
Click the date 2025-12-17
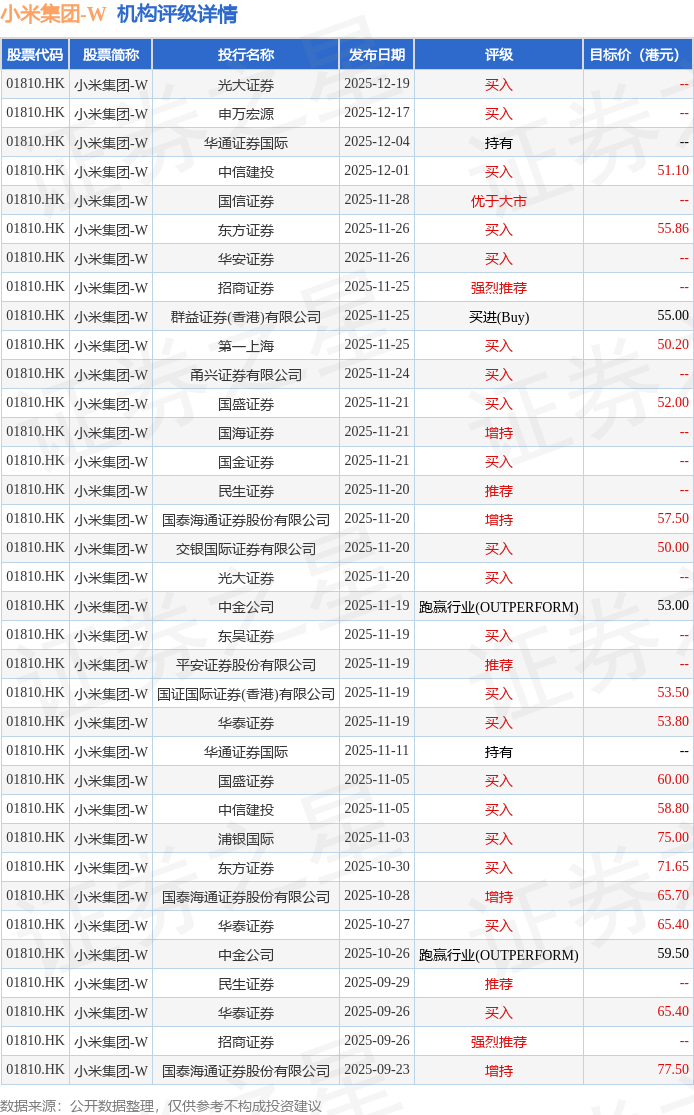click(377, 112)
